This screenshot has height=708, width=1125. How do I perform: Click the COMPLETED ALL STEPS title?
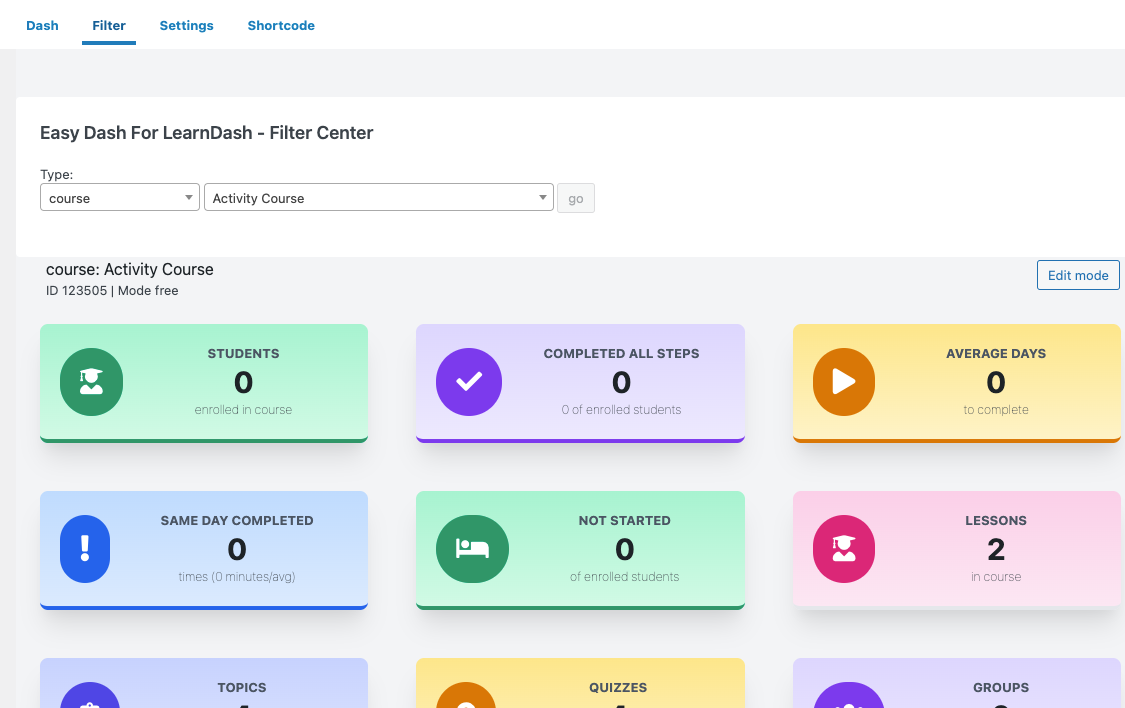point(621,354)
